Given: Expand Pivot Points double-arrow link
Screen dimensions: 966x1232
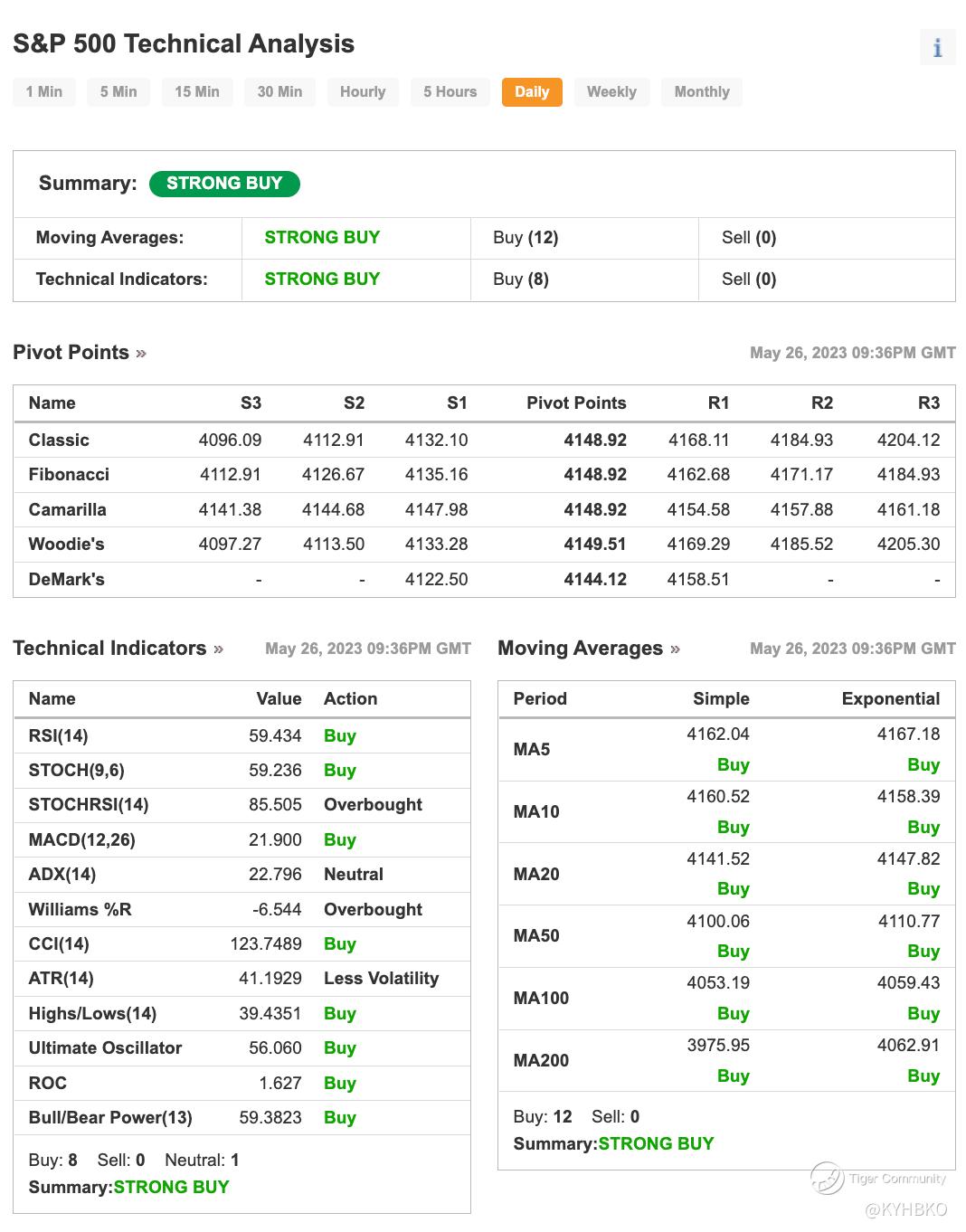Looking at the screenshot, I should [141, 353].
